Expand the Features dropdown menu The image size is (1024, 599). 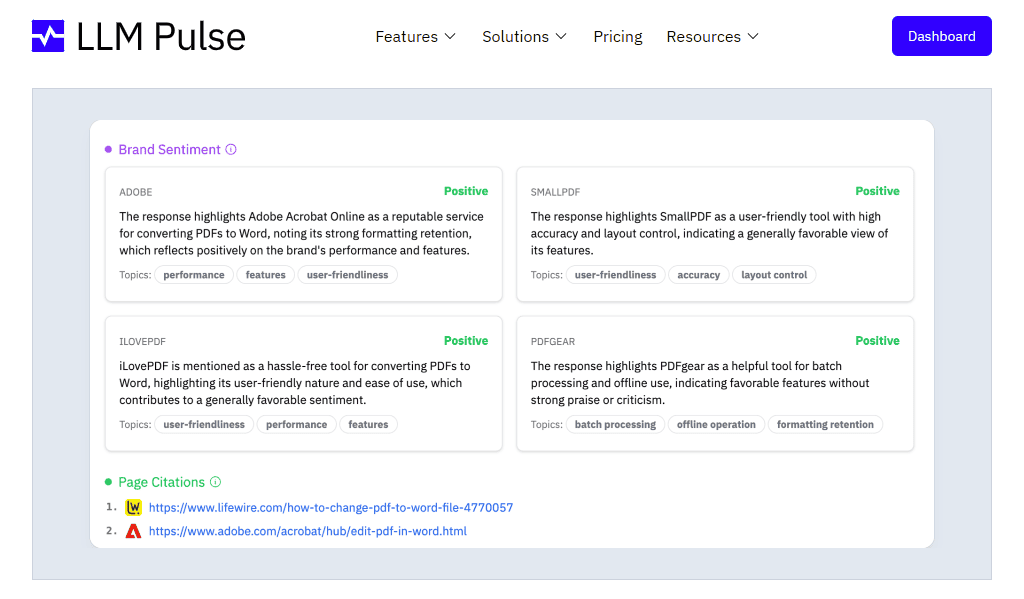415,37
